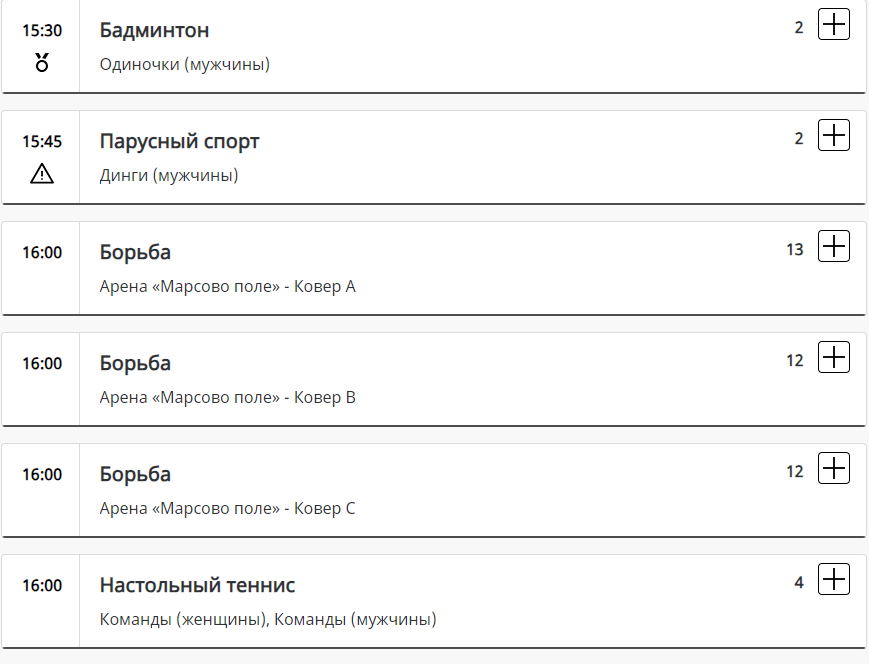This screenshot has height=664, width=869.
Task: Click the Команды (женщины), Команды (мужчины) text
Action: pyautogui.click(x=268, y=620)
